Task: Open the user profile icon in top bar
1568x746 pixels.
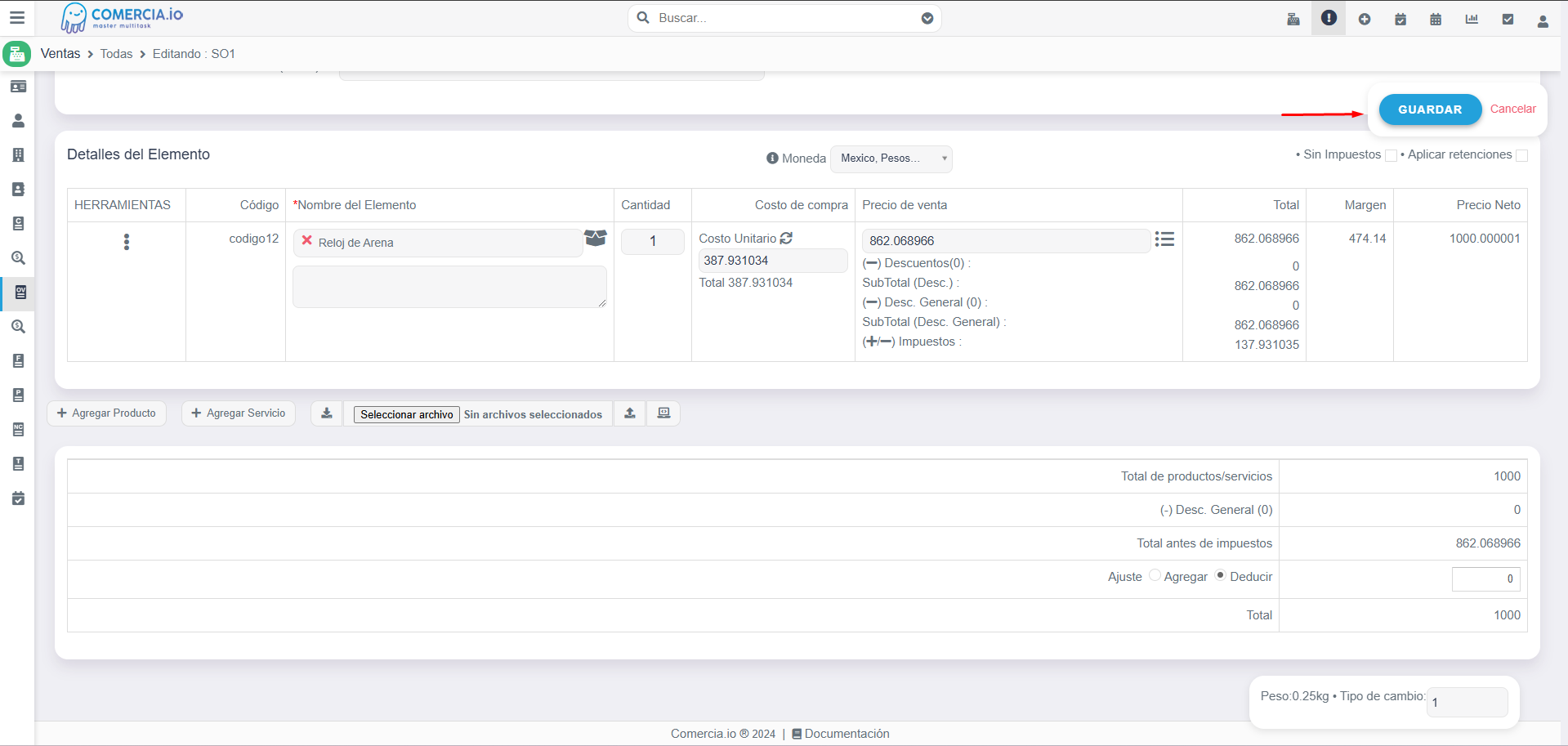Action: 1543,20
